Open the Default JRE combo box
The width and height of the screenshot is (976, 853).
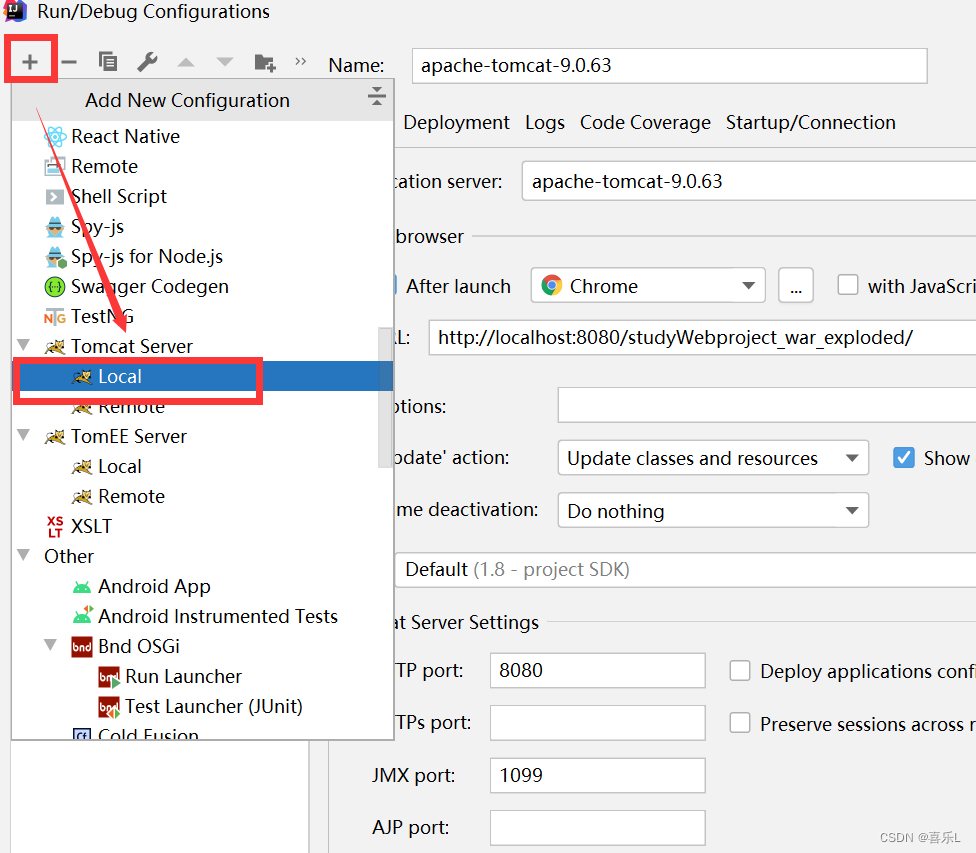pos(685,570)
